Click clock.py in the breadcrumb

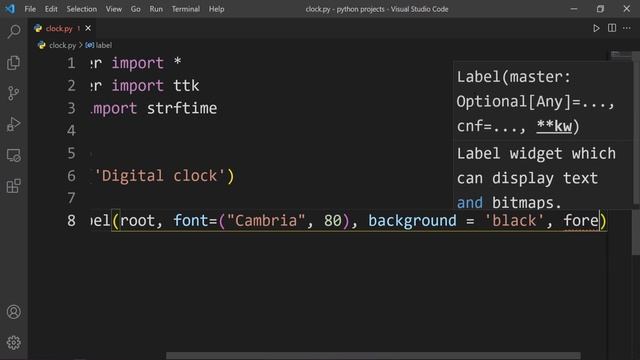[x=62, y=45]
